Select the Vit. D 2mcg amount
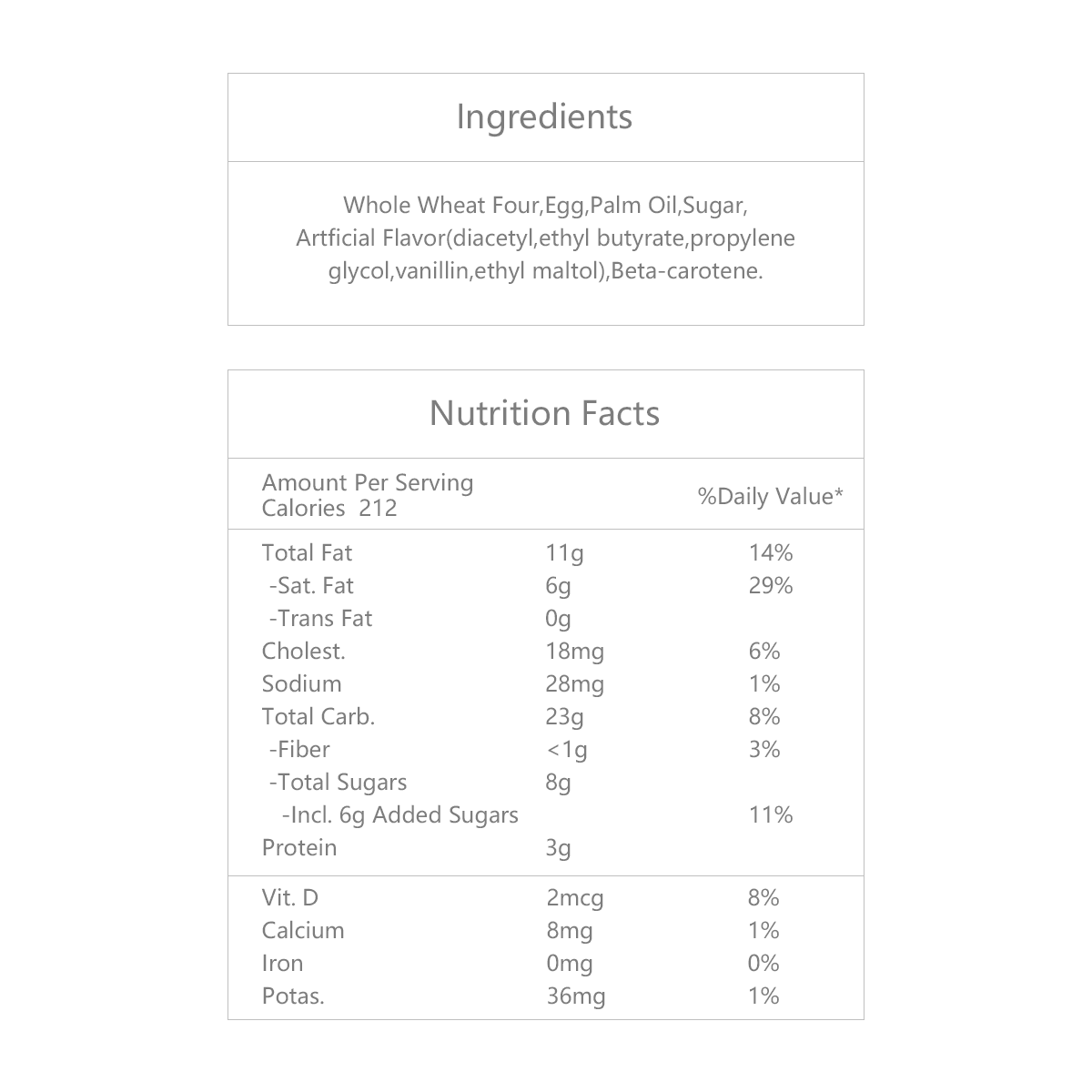 click(x=574, y=898)
